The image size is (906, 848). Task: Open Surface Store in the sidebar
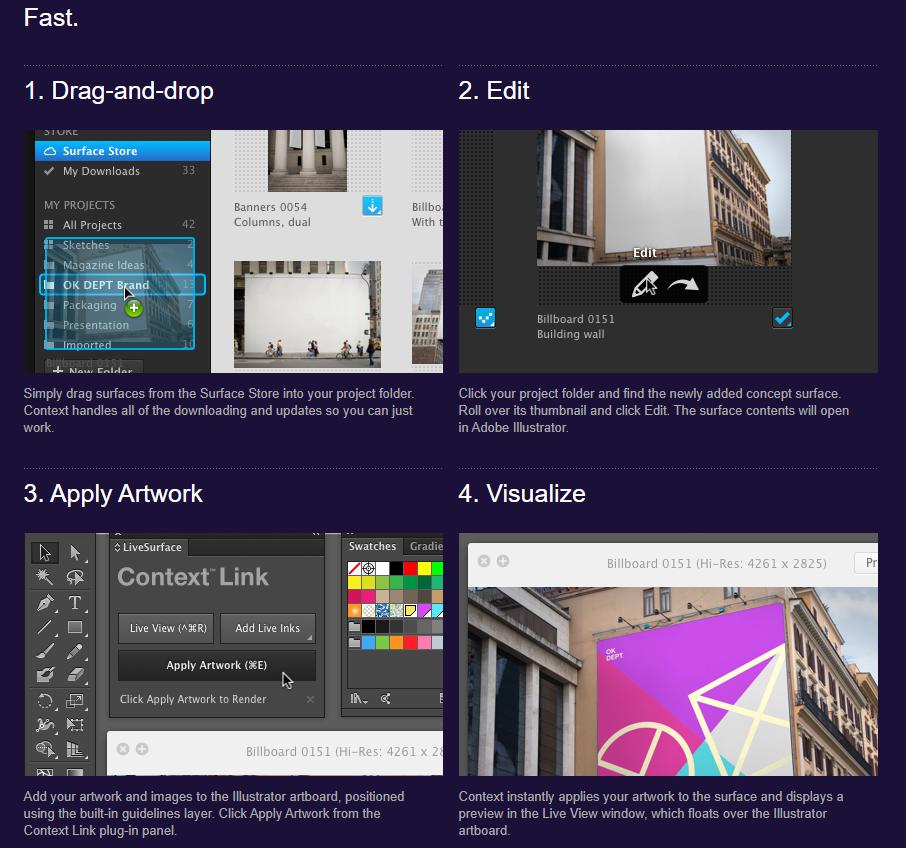(122, 151)
